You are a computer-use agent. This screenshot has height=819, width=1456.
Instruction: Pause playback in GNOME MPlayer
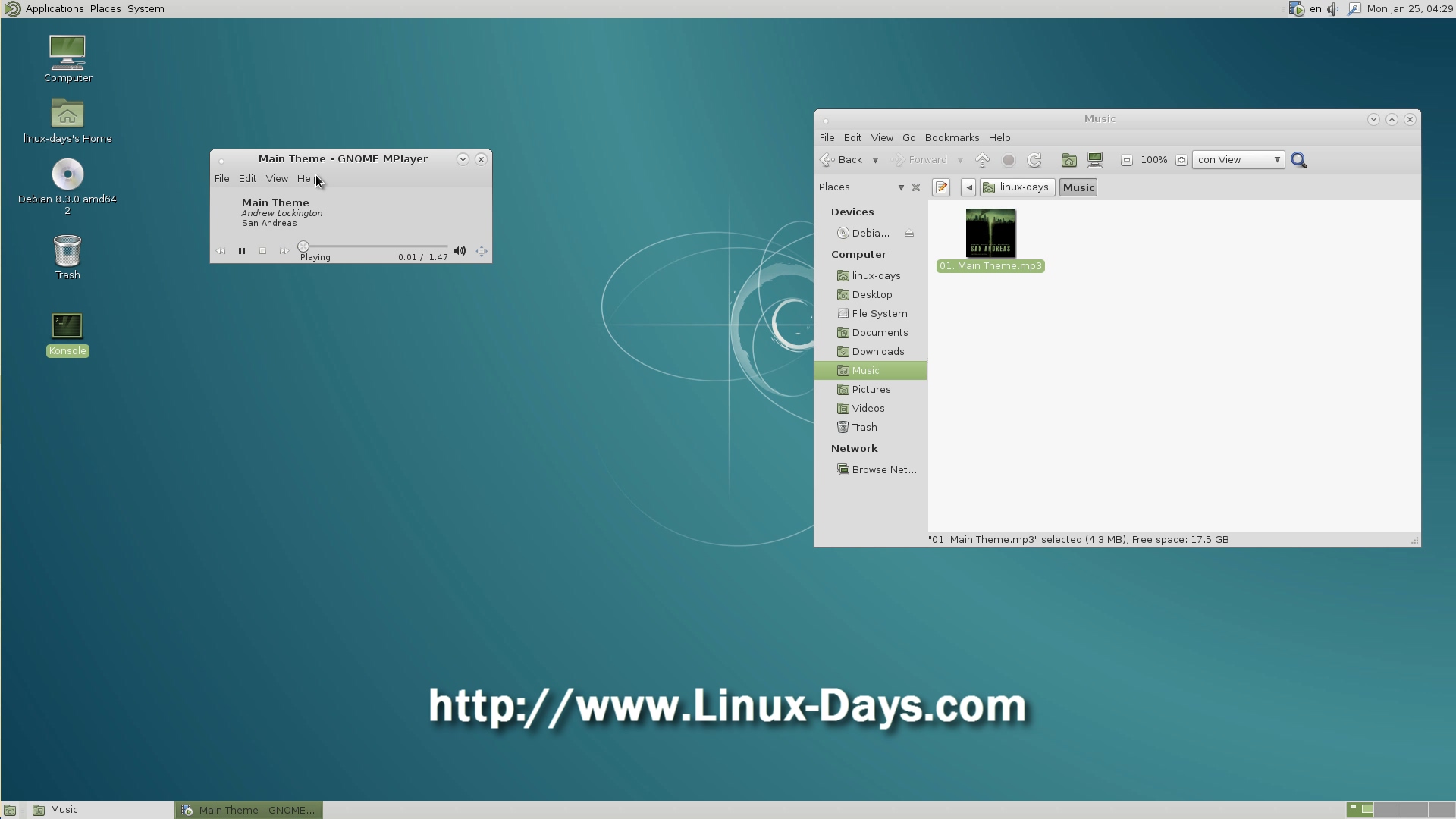tap(242, 251)
